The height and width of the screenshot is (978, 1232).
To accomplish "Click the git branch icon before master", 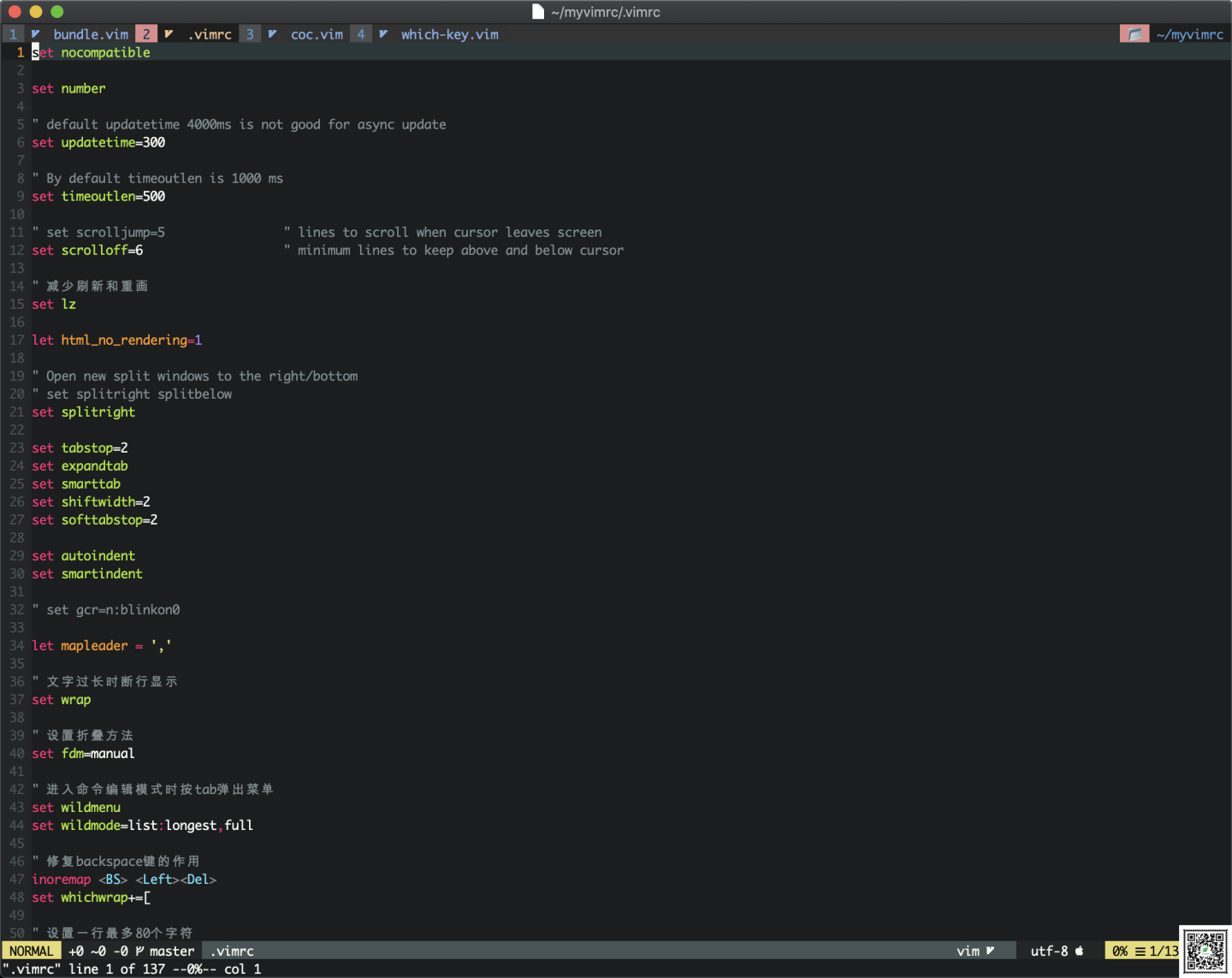I will tap(139, 951).
